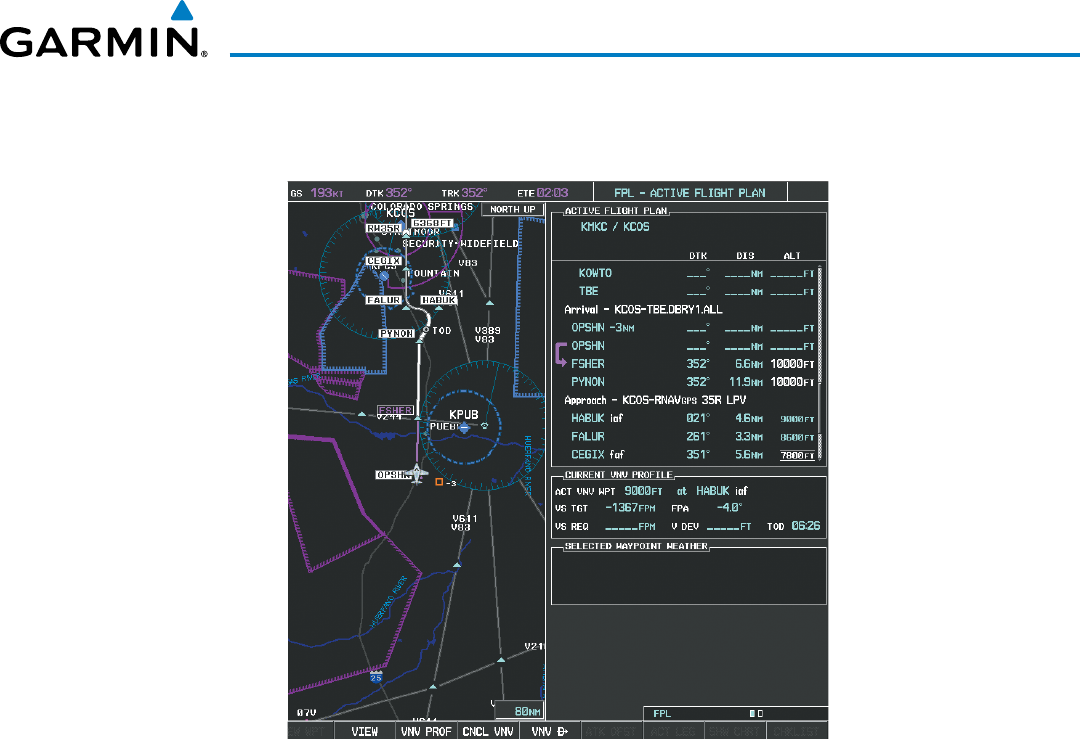Image resolution: width=1080 pixels, height=739 pixels.
Task: Click the FPL - ACTIVE FLIGHT PLAN title
Action: coord(689,193)
